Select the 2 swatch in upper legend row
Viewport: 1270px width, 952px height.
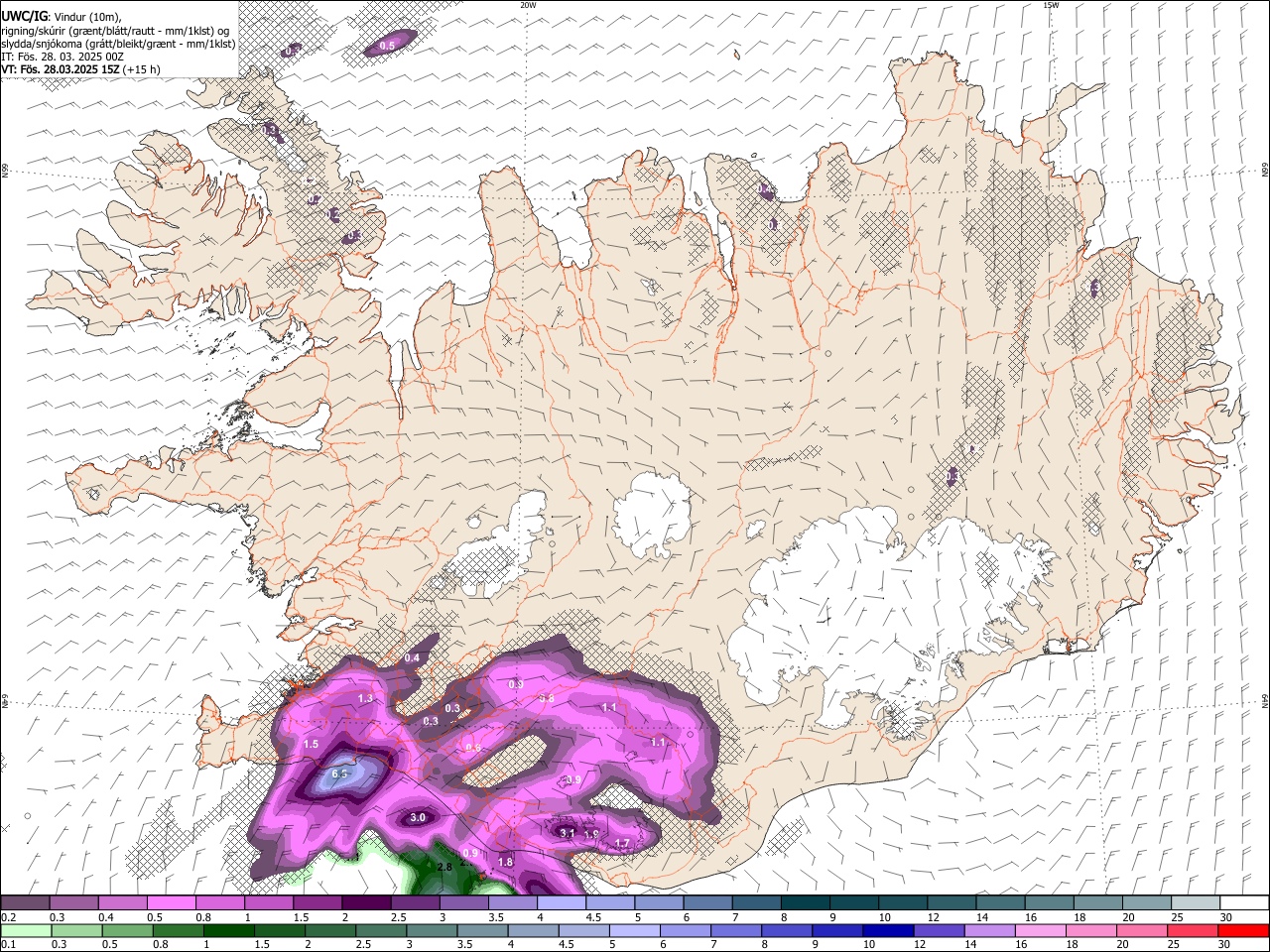point(366,902)
